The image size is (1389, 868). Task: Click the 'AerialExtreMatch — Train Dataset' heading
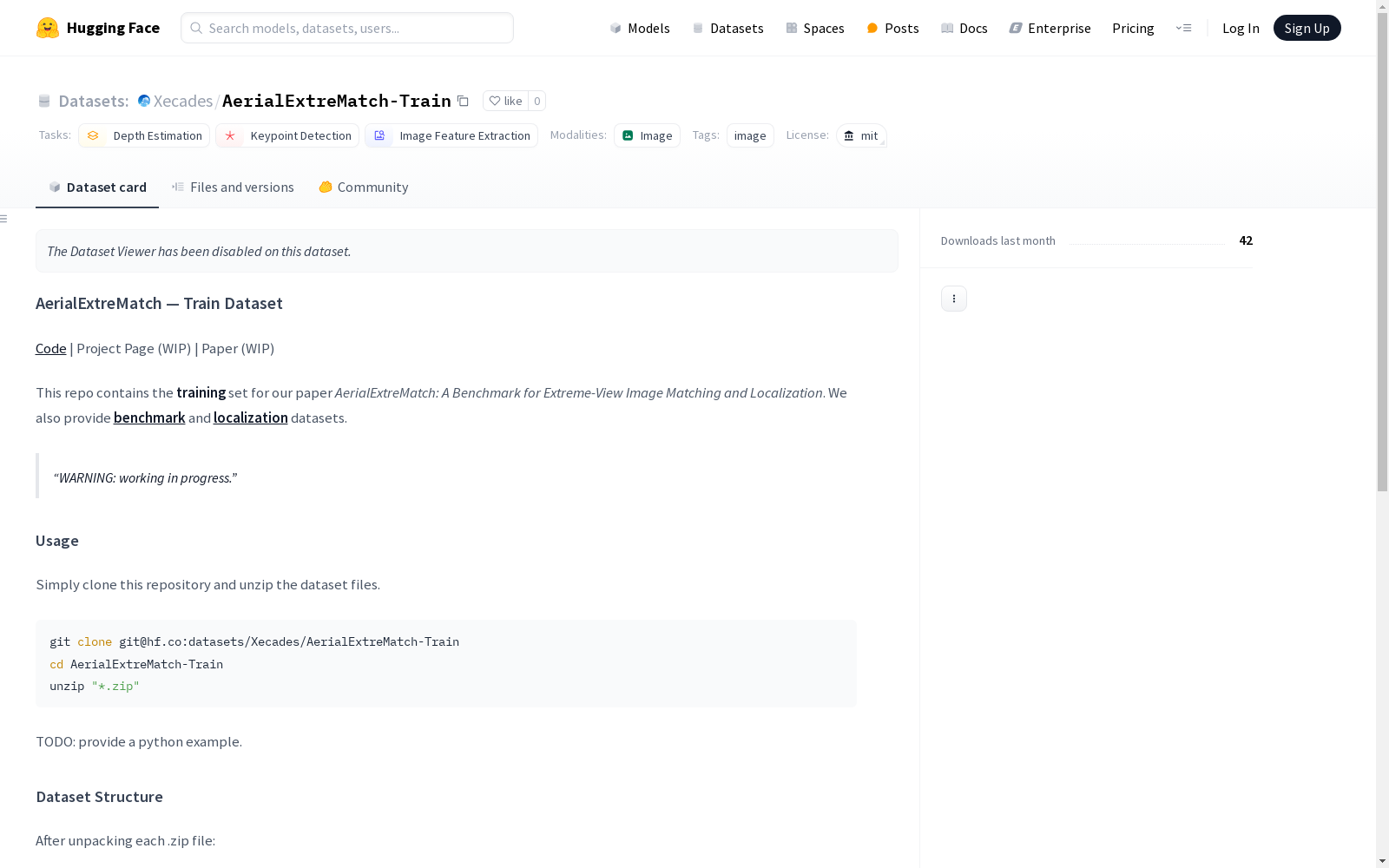pos(159,303)
